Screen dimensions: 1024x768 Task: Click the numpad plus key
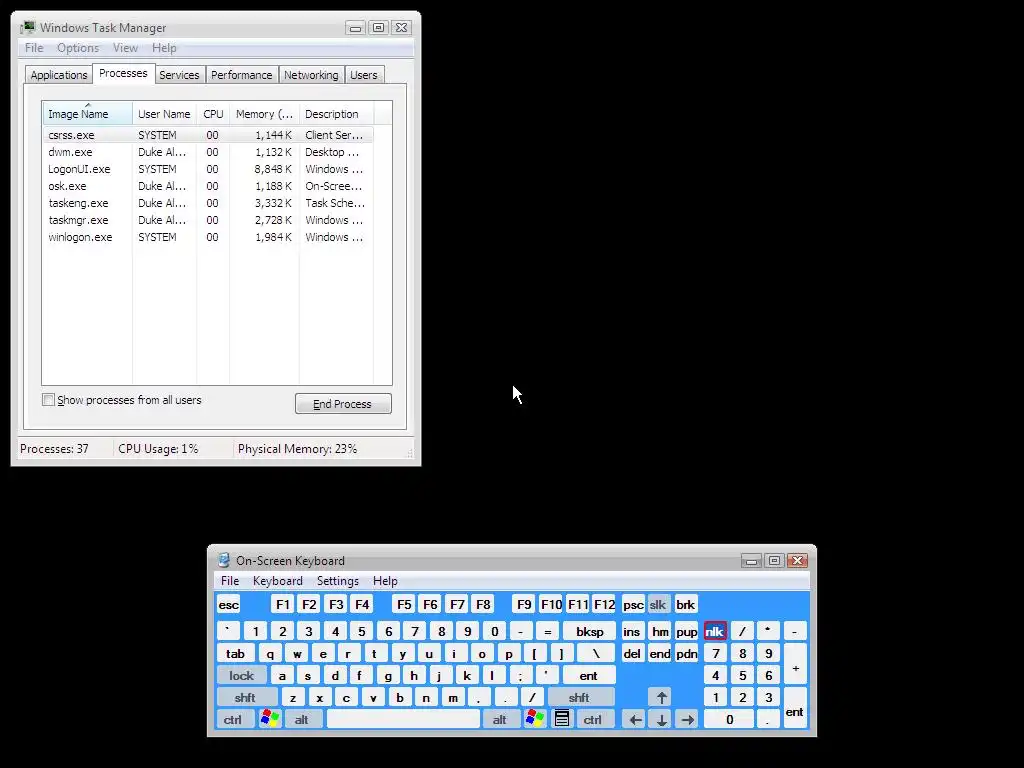(x=795, y=664)
